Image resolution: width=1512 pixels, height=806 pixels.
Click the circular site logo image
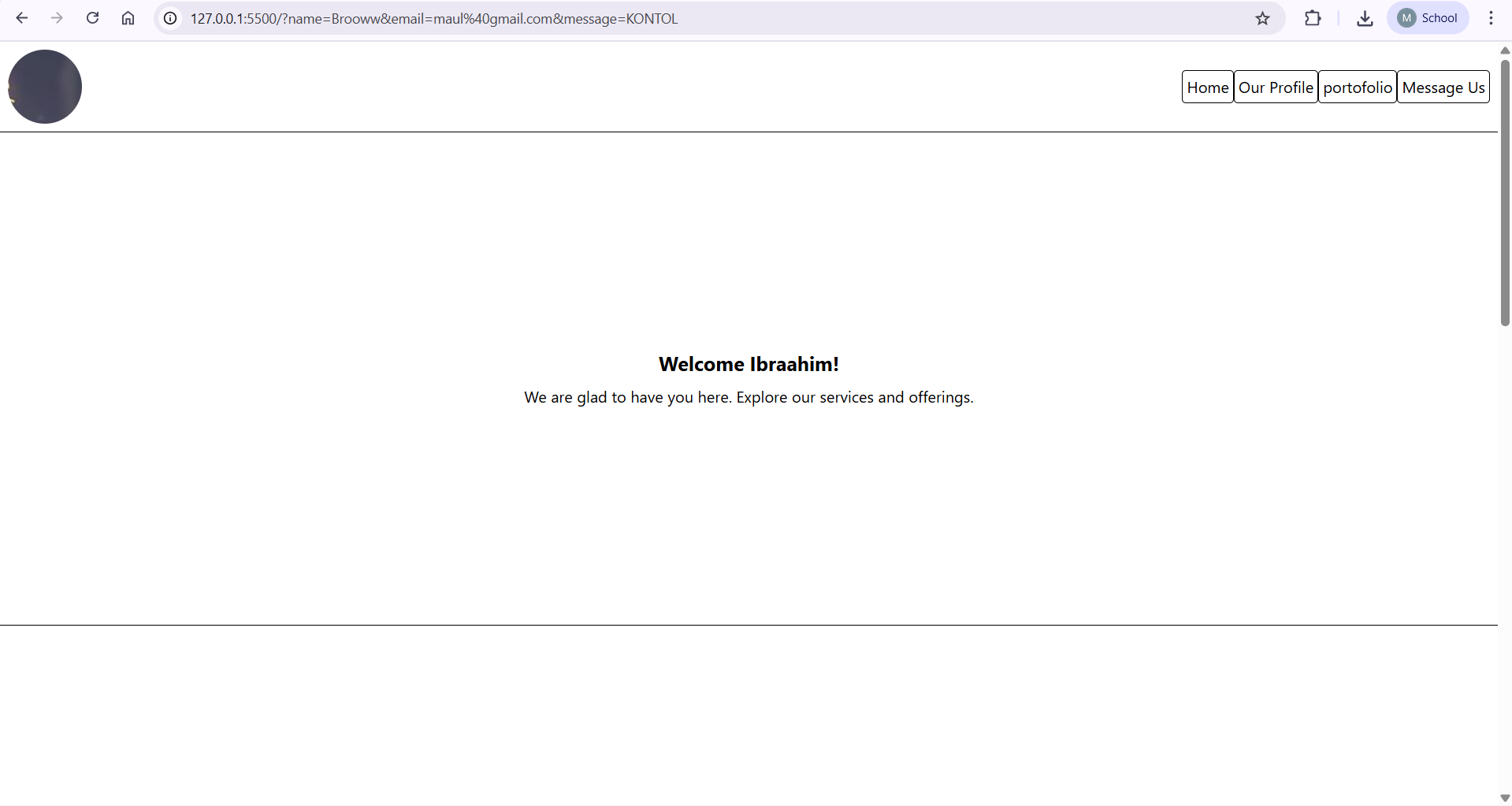44,87
